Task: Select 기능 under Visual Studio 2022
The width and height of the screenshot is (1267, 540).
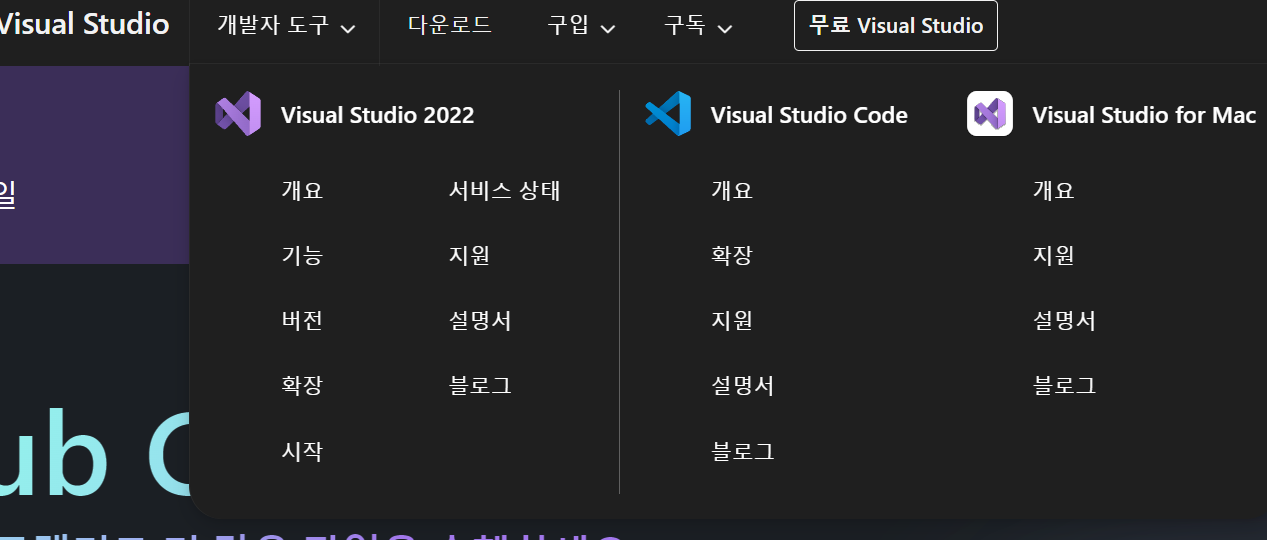Action: [302, 255]
